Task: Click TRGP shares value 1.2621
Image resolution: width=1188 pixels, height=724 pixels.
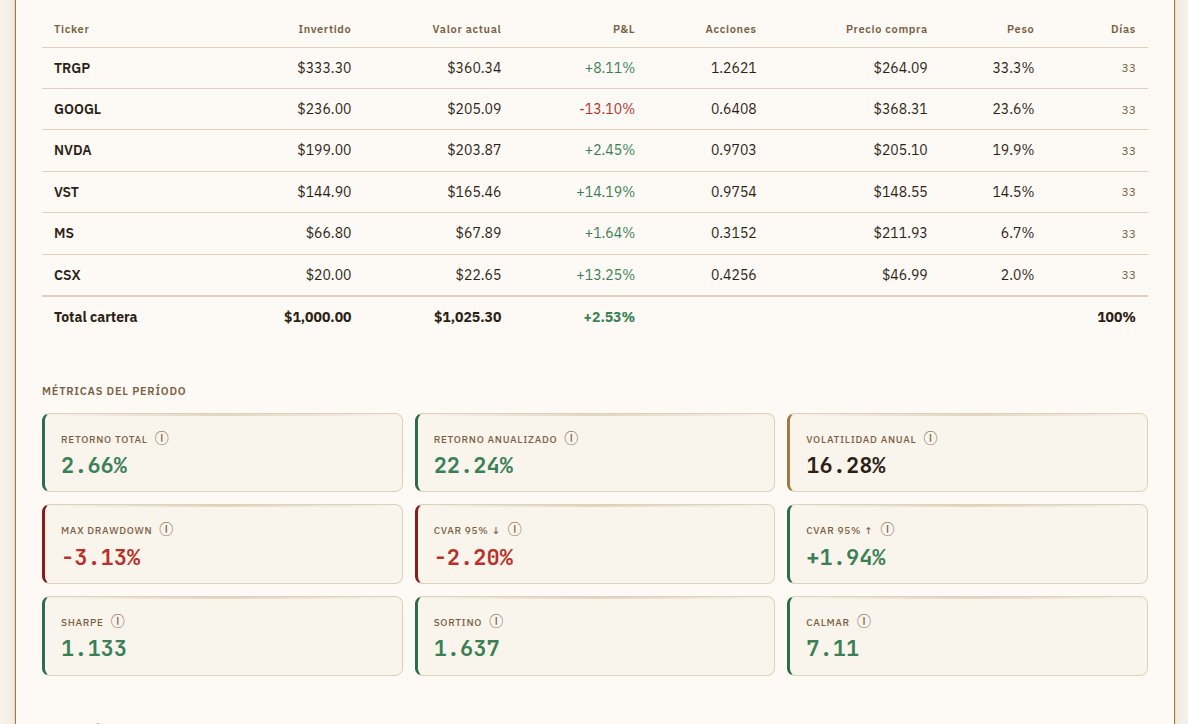Action: [733, 68]
